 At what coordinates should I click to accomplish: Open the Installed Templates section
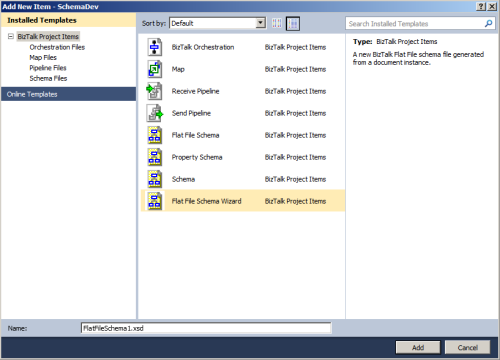coord(68,20)
